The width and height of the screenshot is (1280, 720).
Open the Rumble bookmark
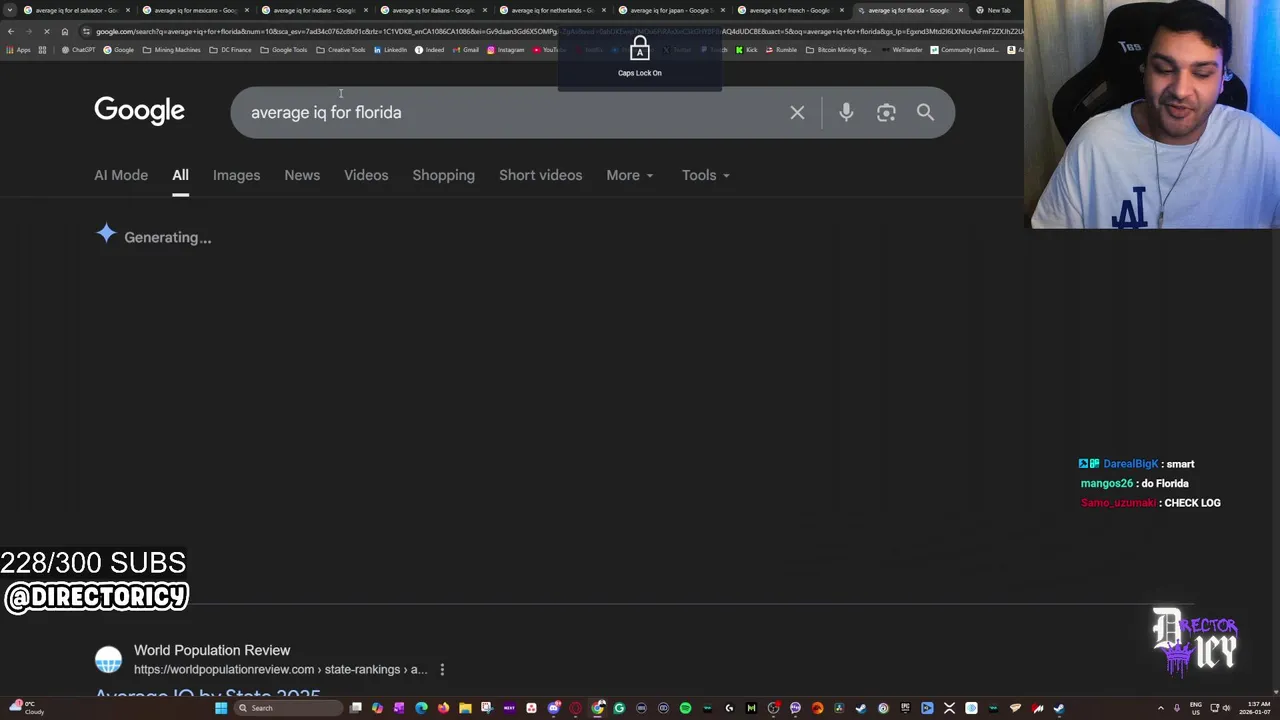click(781, 50)
